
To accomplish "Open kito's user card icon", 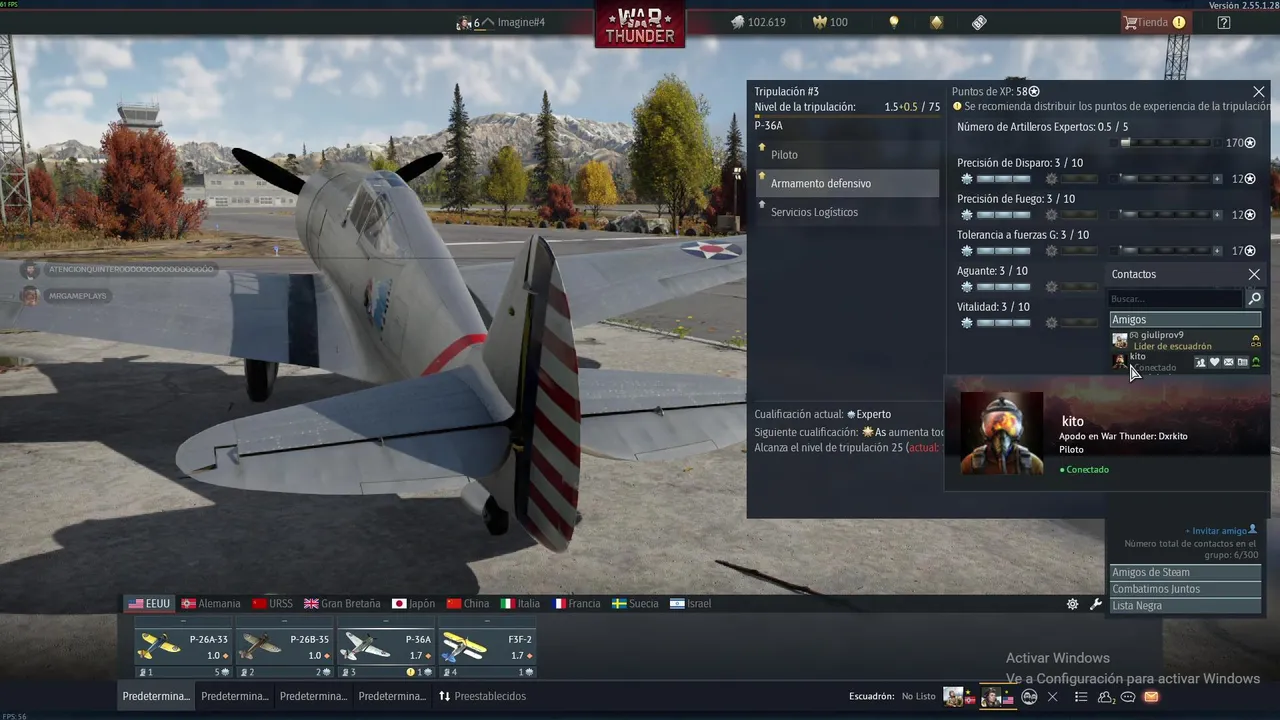I will (x=1242, y=362).
